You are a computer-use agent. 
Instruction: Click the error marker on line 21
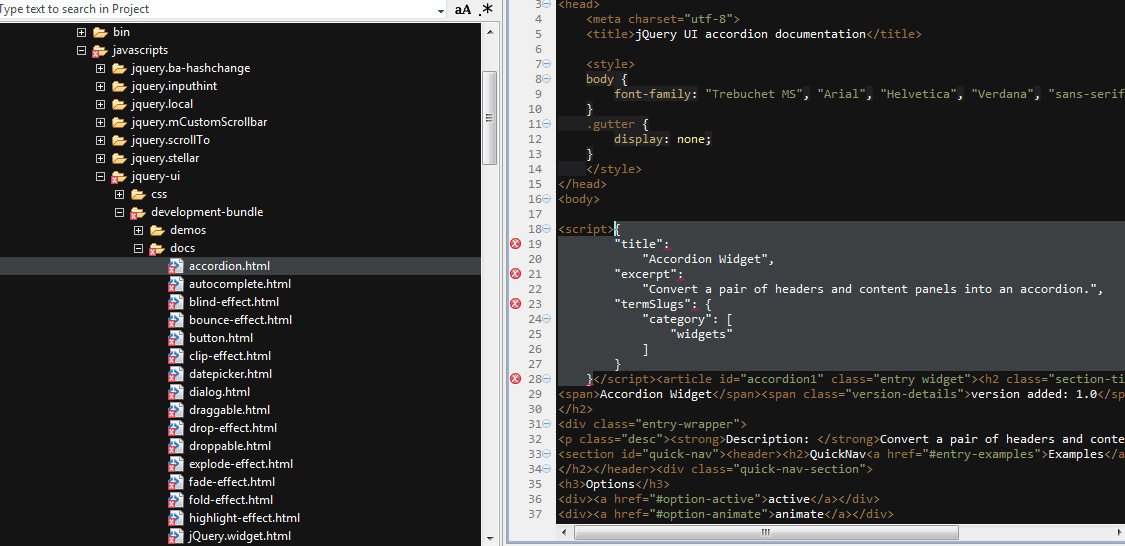click(x=516, y=274)
